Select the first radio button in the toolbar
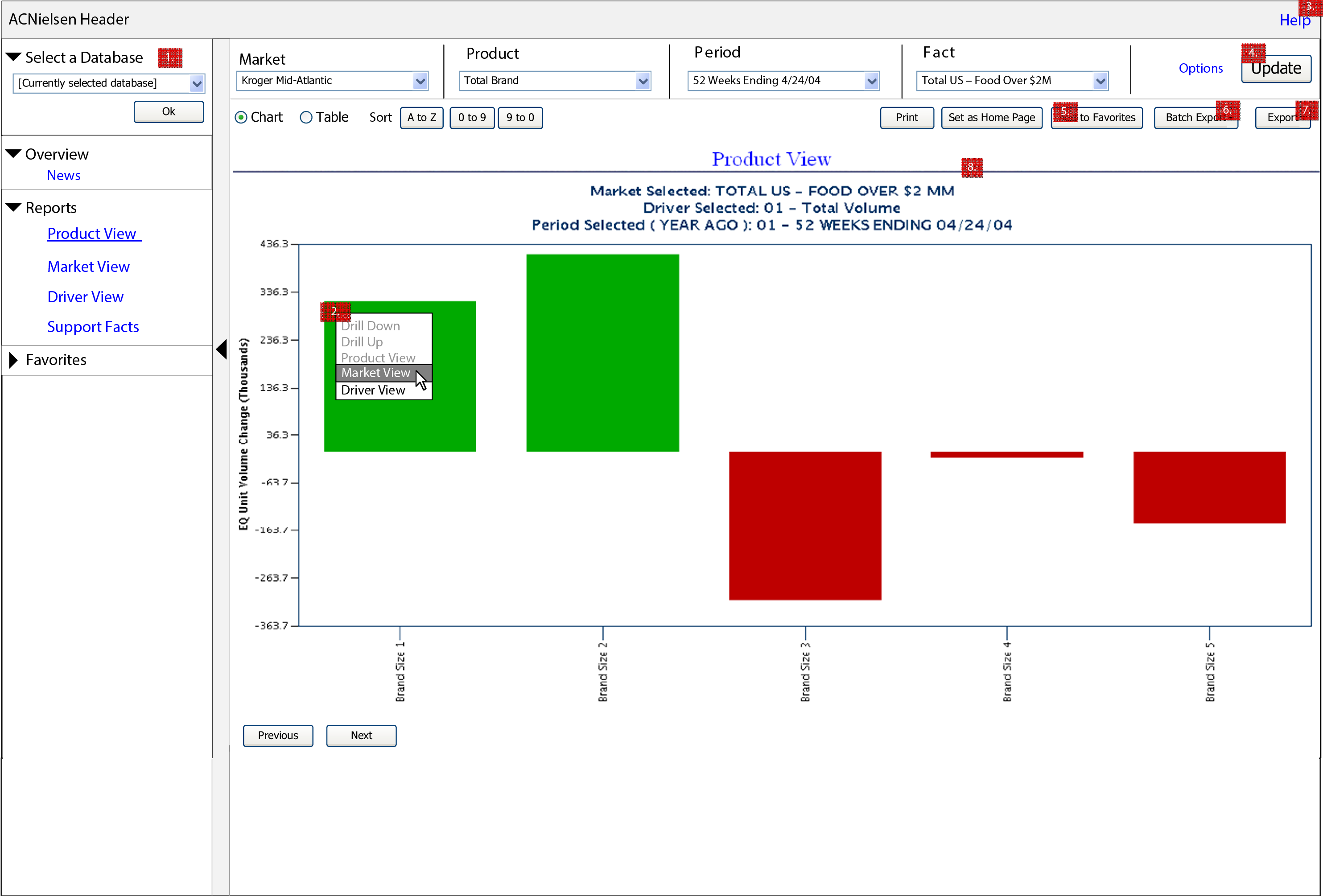Viewport: 1323px width, 896px height. [x=241, y=117]
